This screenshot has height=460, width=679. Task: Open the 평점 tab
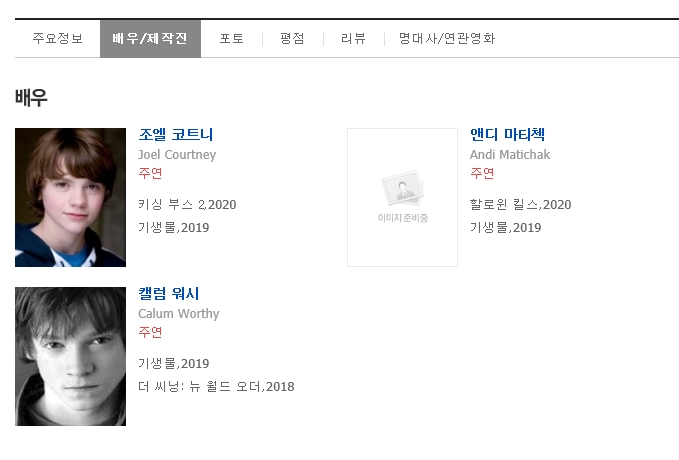pos(292,39)
